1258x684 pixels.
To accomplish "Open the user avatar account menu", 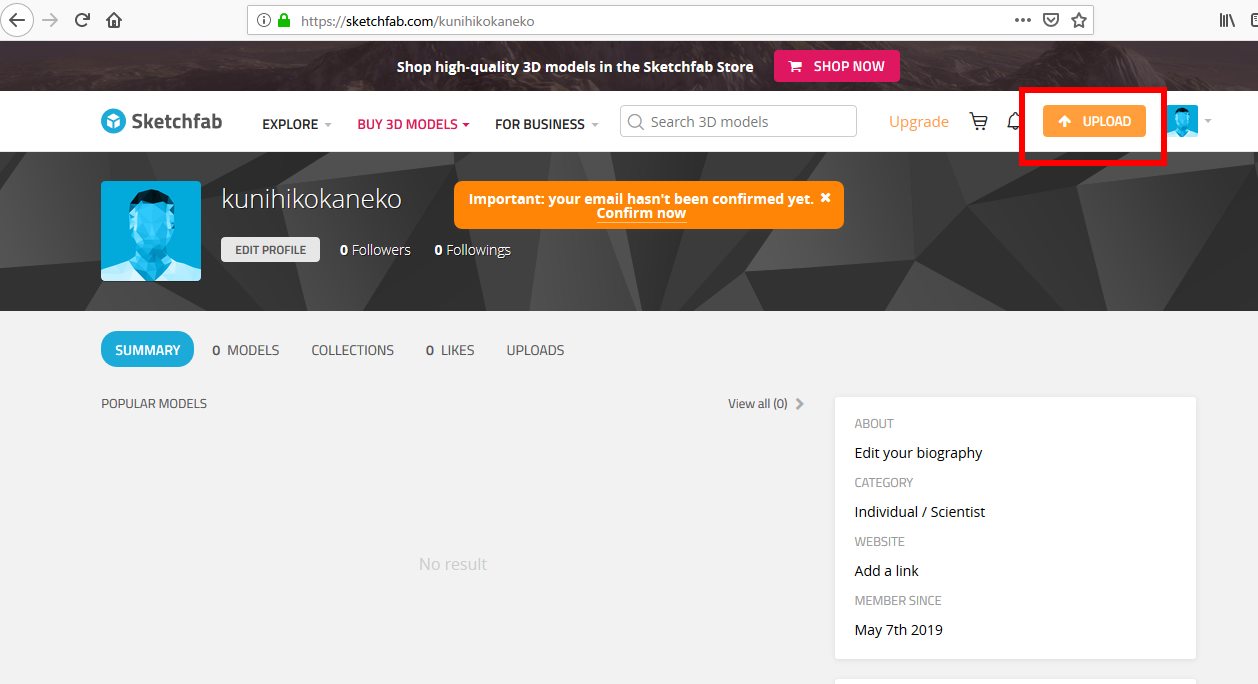I will pyautogui.click(x=1189, y=121).
